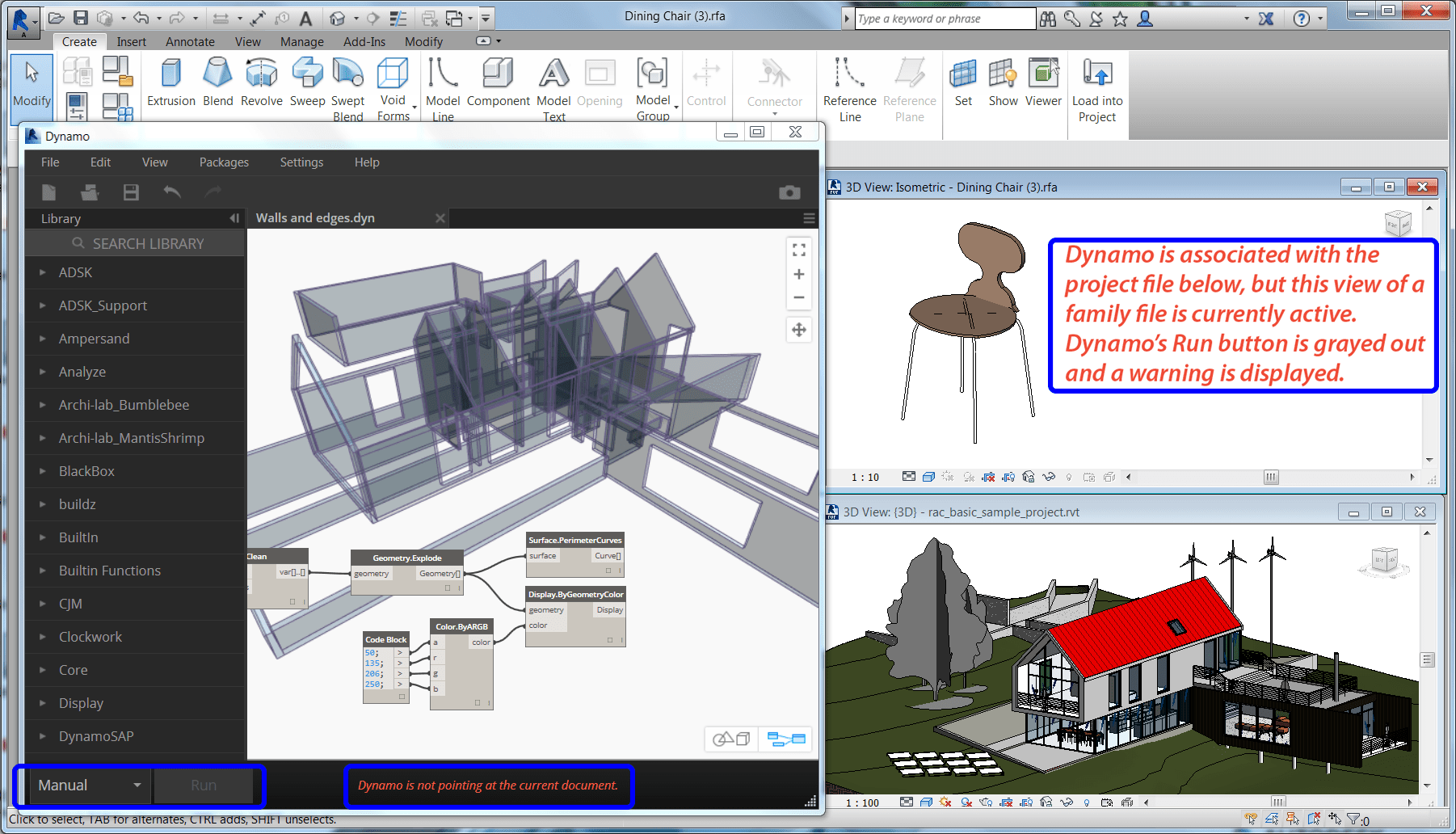
Task: Open the Manage ribbon tab
Action: pyautogui.click(x=302, y=41)
